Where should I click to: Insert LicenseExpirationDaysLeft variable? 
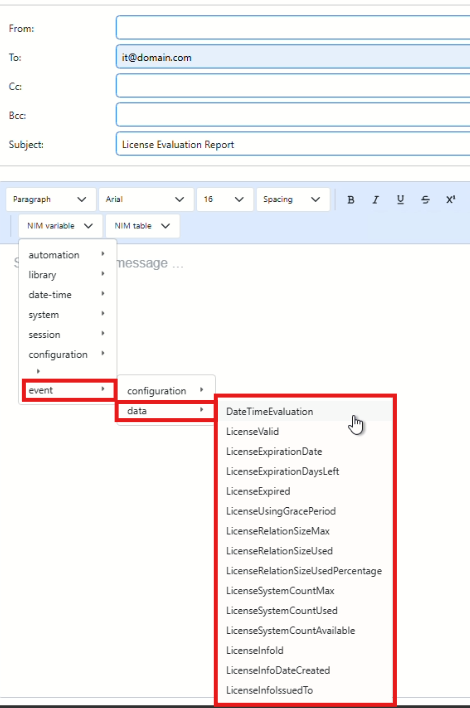tap(305, 471)
